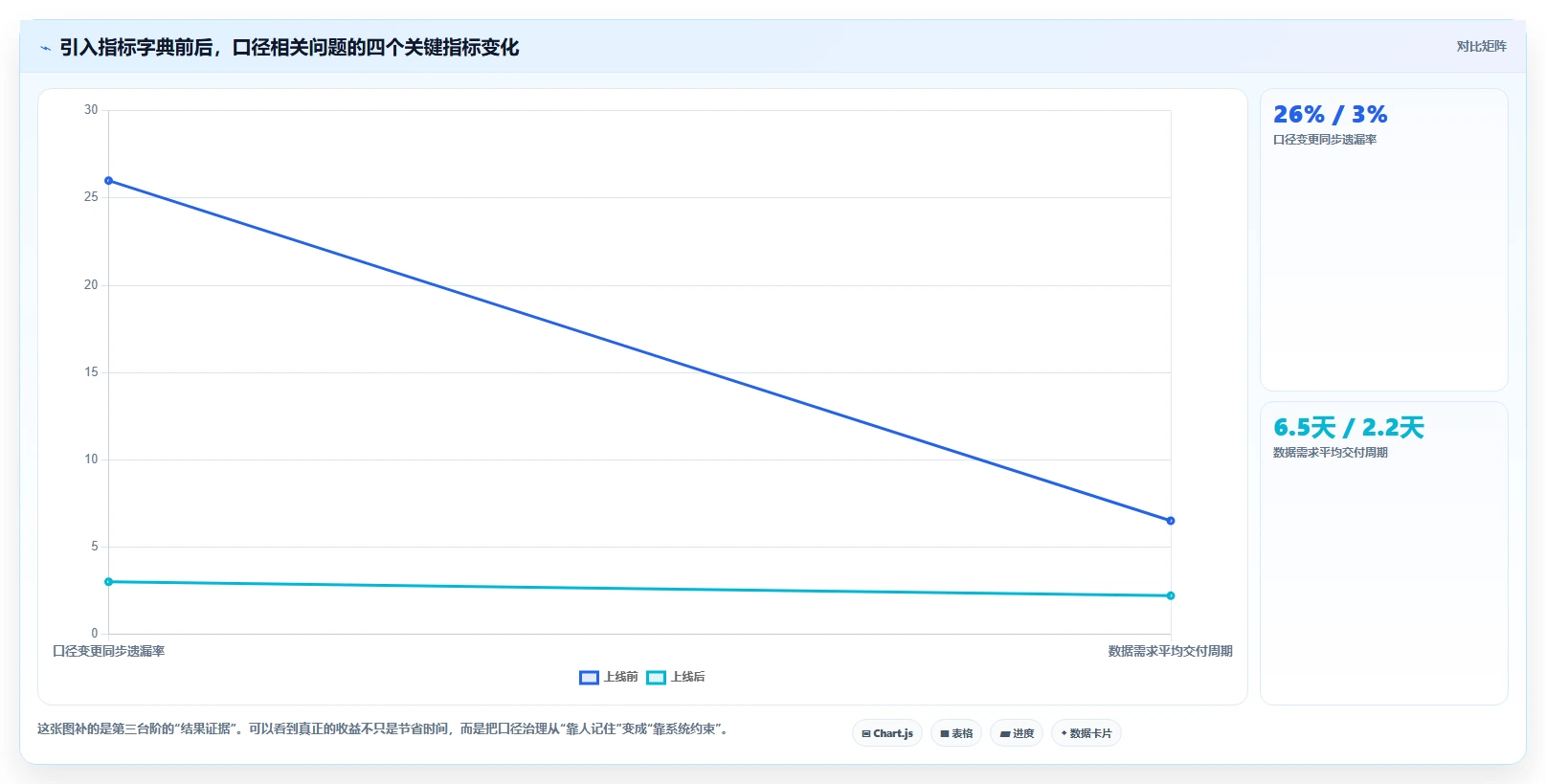Click the 上线前 data point at value 6.5
The width and height of the screenshot is (1546, 784).
tap(1171, 521)
